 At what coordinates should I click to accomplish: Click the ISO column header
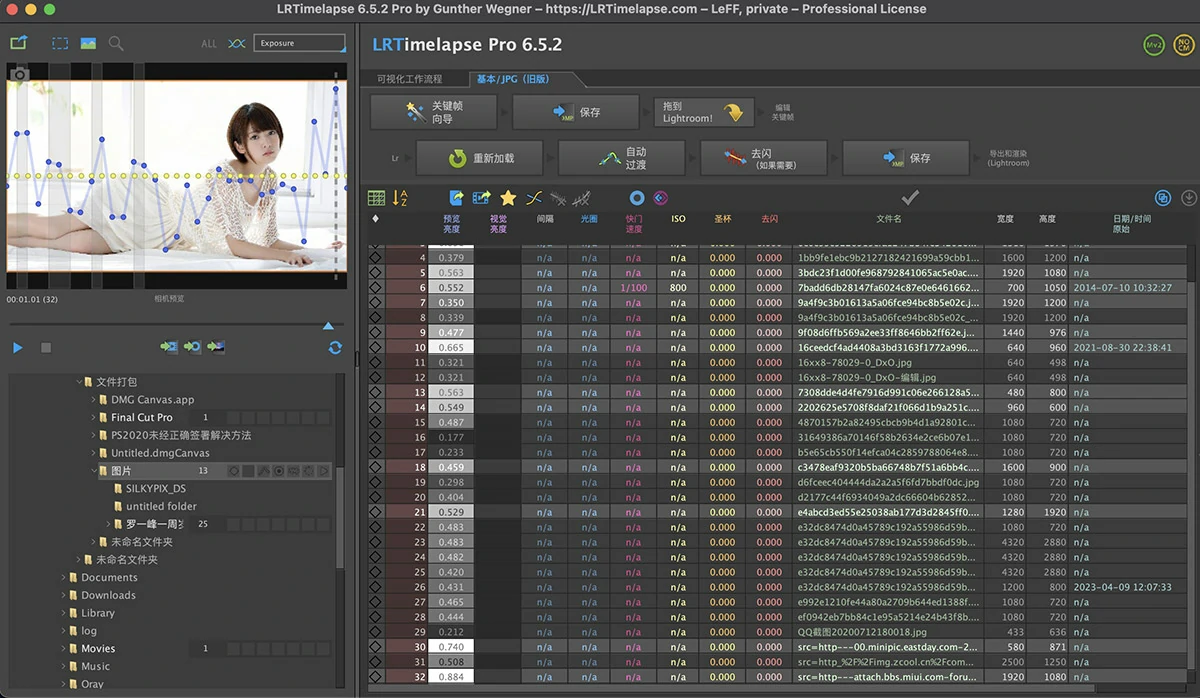[678, 218]
